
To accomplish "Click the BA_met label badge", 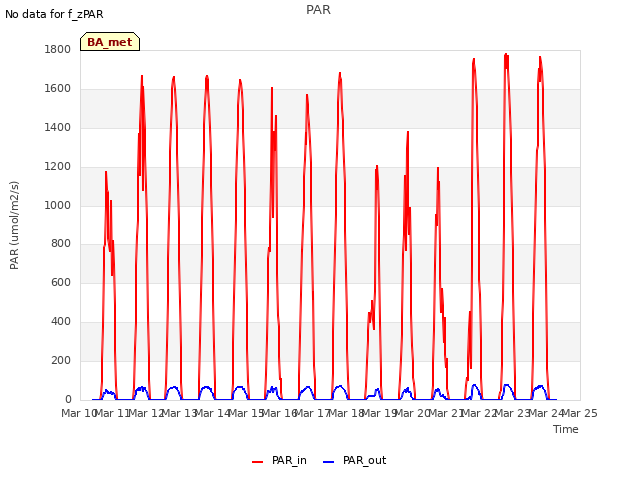I will [x=110, y=42].
